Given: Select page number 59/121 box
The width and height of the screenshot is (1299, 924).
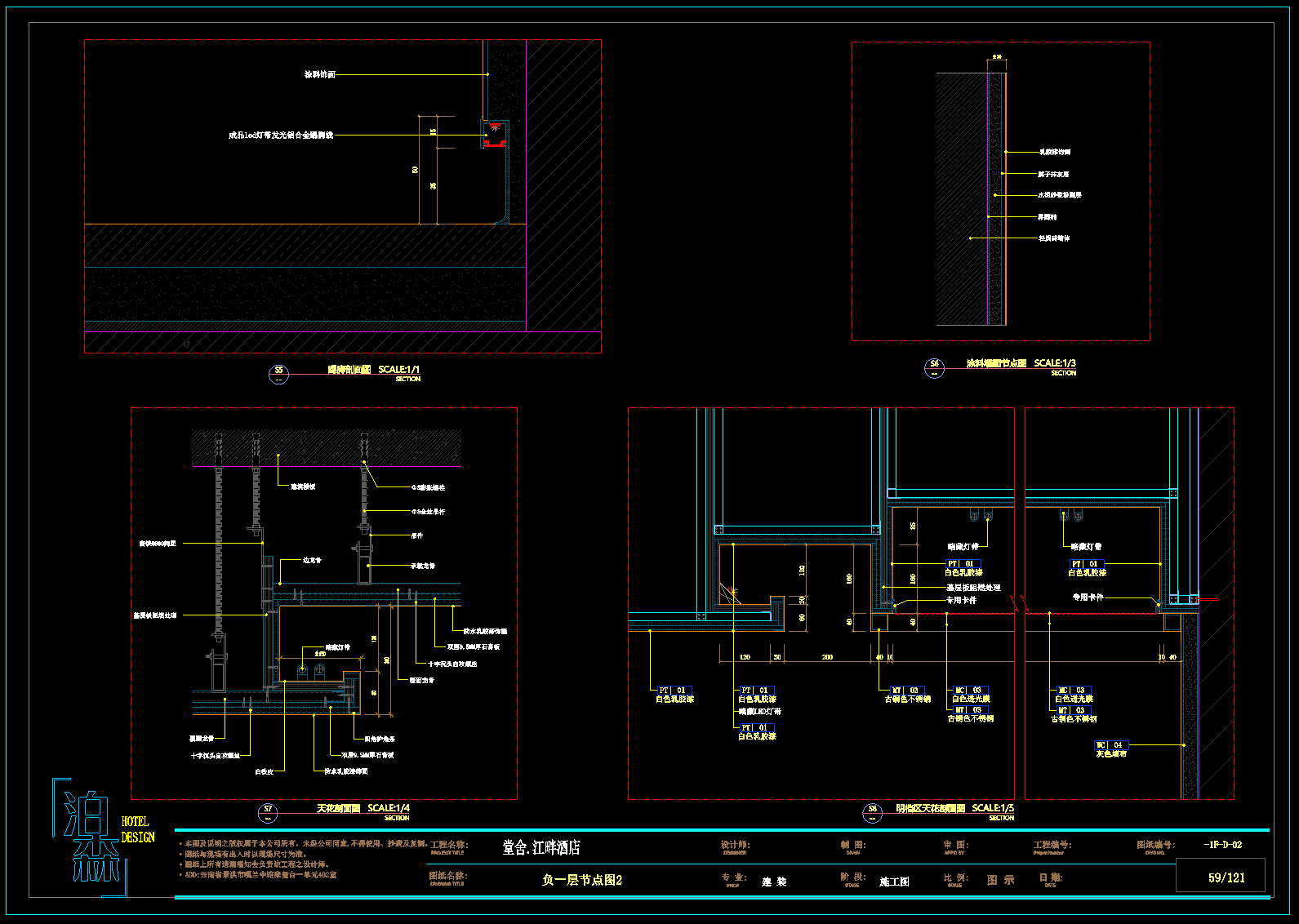Looking at the screenshot, I should pyautogui.click(x=1226, y=877).
